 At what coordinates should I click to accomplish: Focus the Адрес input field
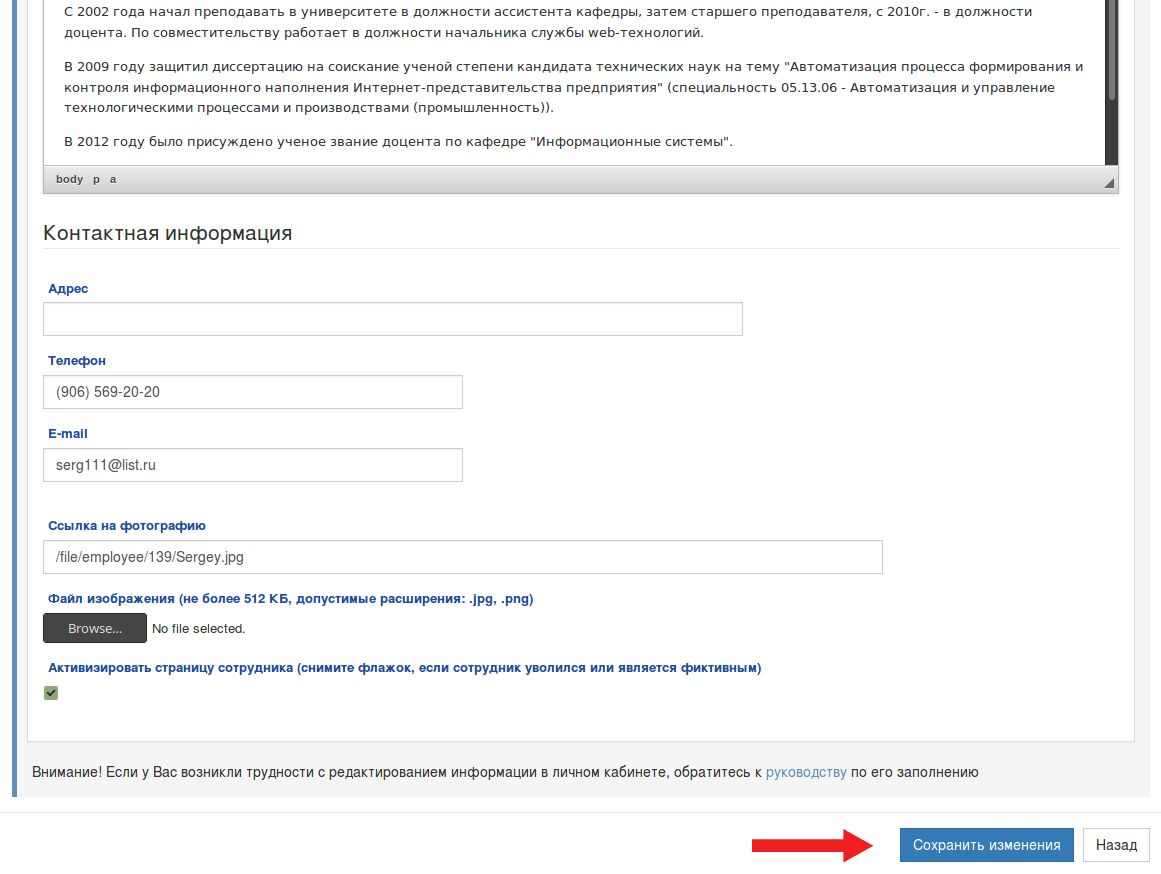(392, 319)
